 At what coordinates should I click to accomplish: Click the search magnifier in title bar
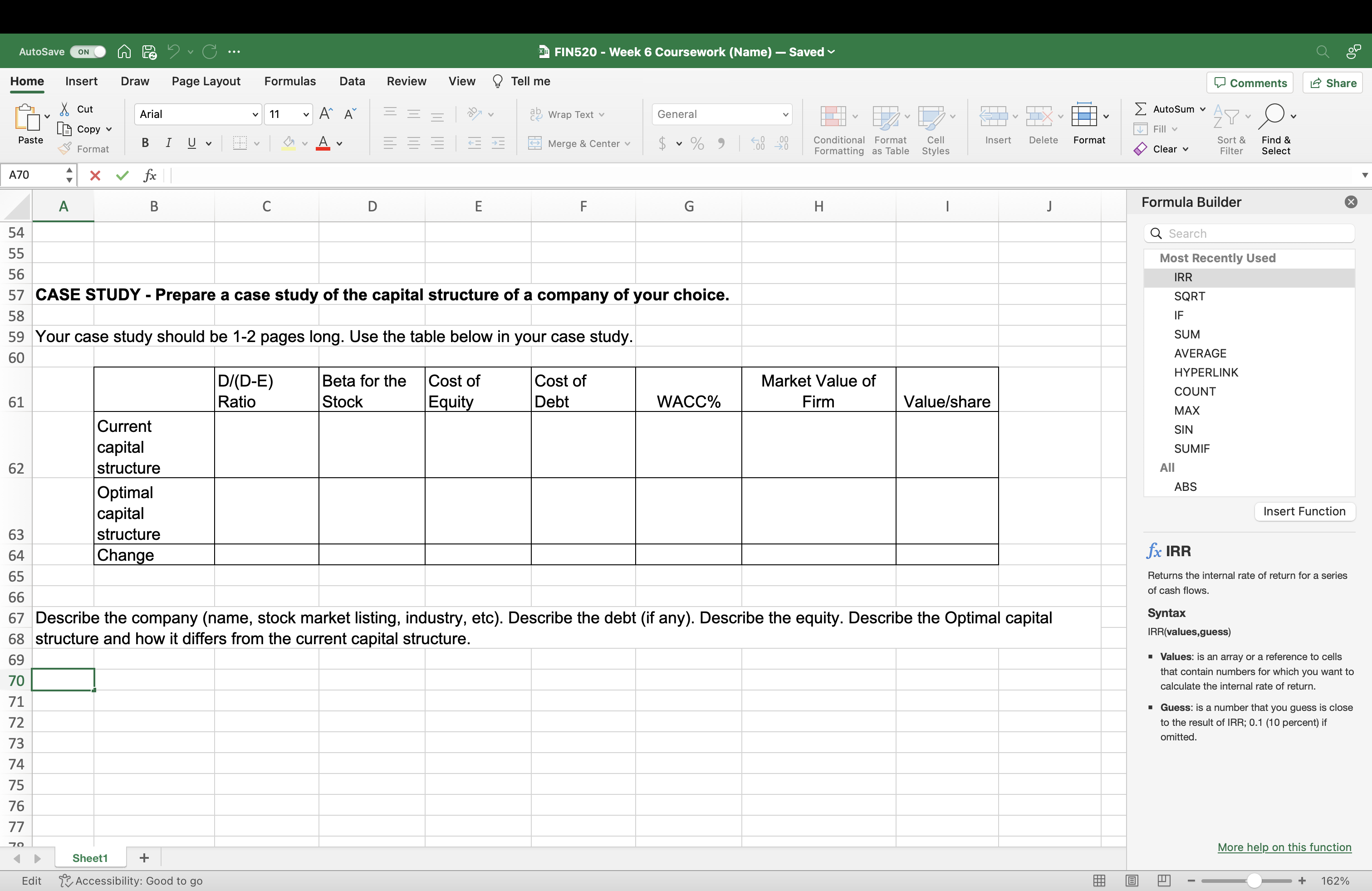pos(1323,52)
